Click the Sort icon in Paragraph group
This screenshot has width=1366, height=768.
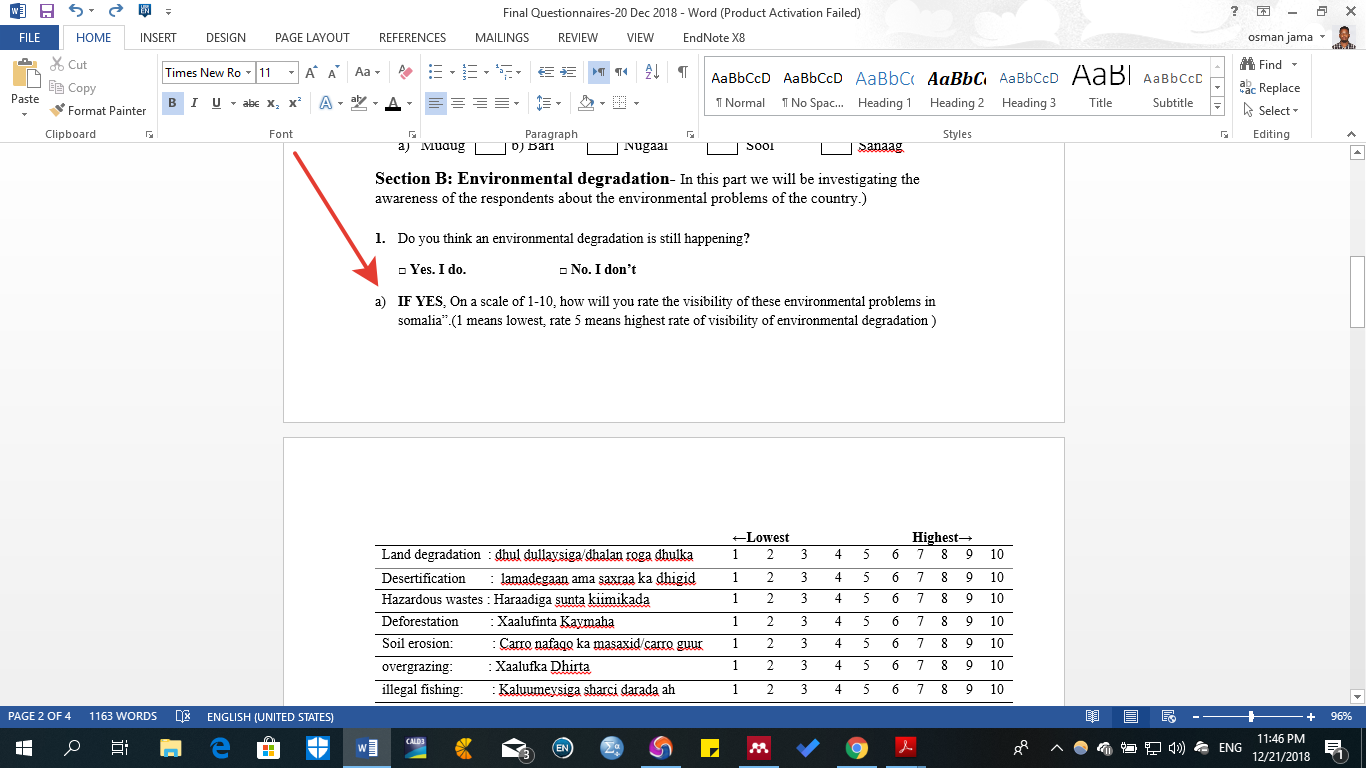(652, 72)
